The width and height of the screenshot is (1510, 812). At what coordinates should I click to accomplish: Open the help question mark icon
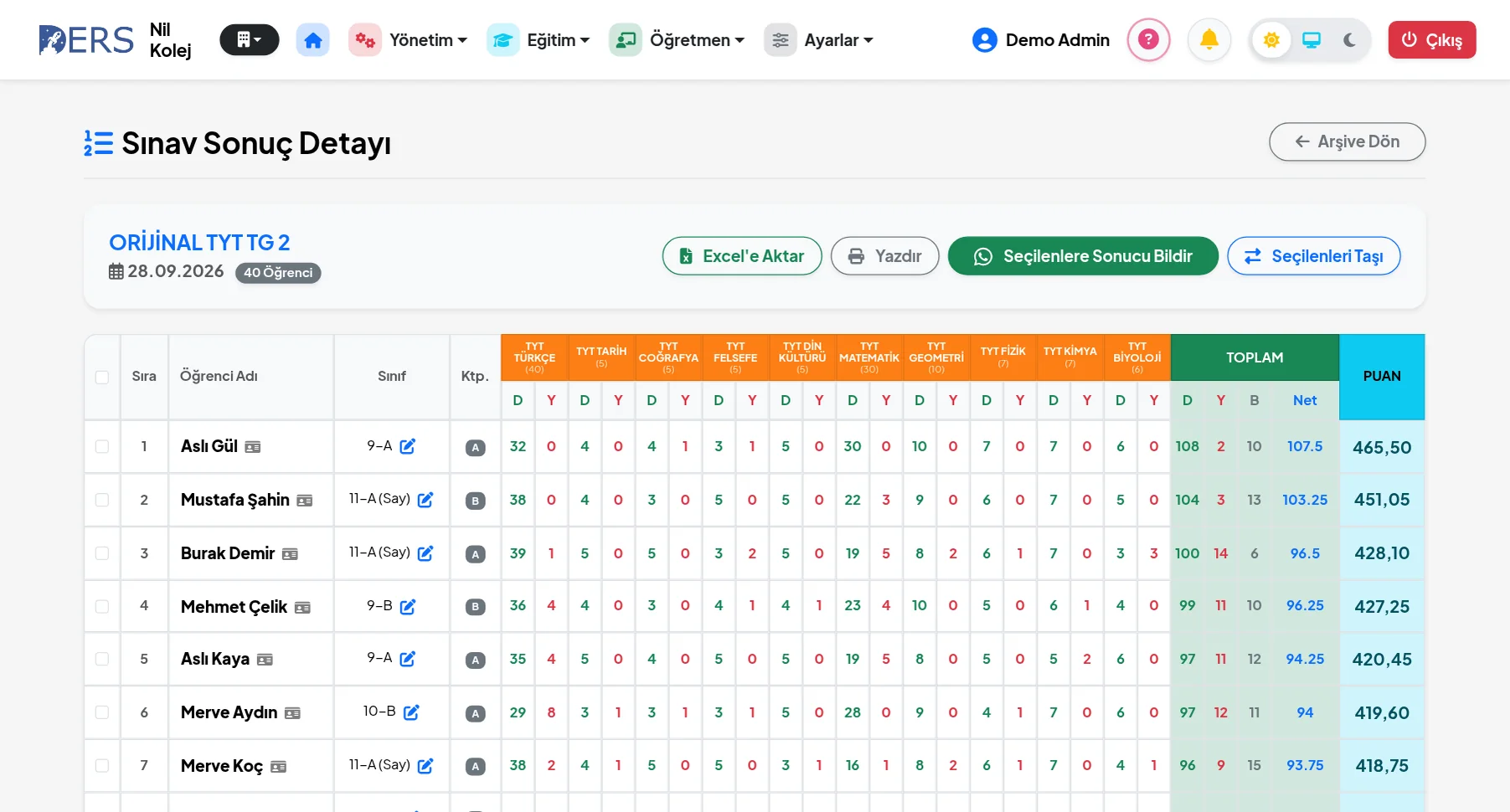[x=1148, y=39]
